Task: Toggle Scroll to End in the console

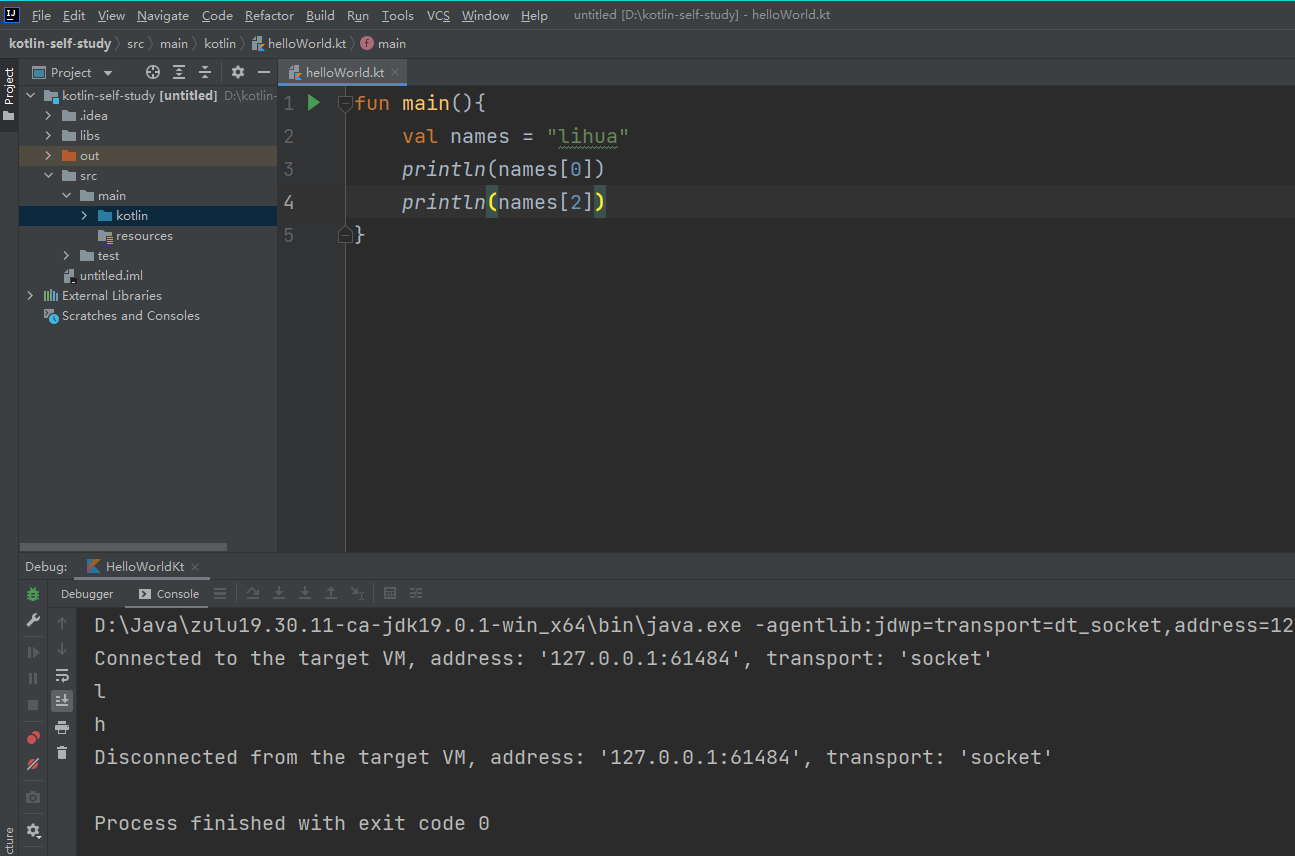Action: [x=62, y=701]
